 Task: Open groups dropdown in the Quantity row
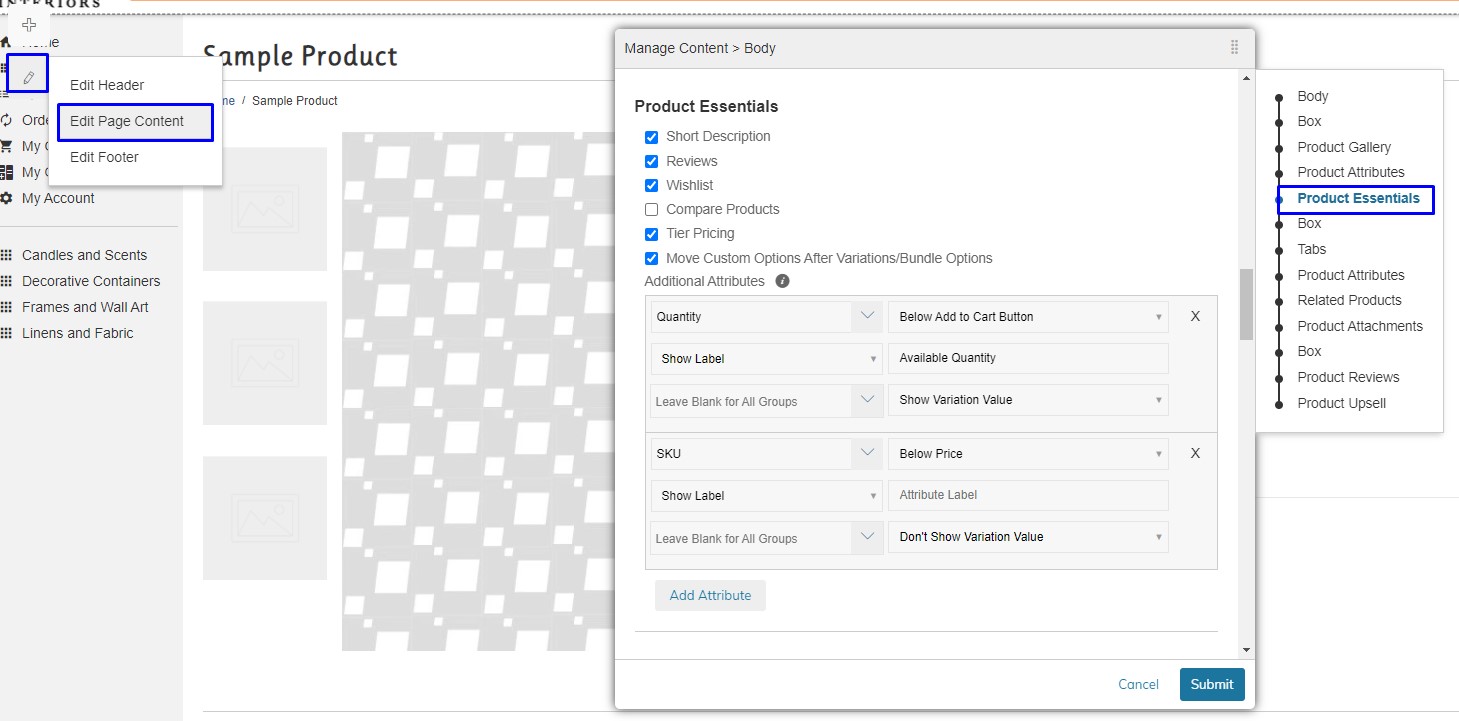pyautogui.click(x=765, y=401)
